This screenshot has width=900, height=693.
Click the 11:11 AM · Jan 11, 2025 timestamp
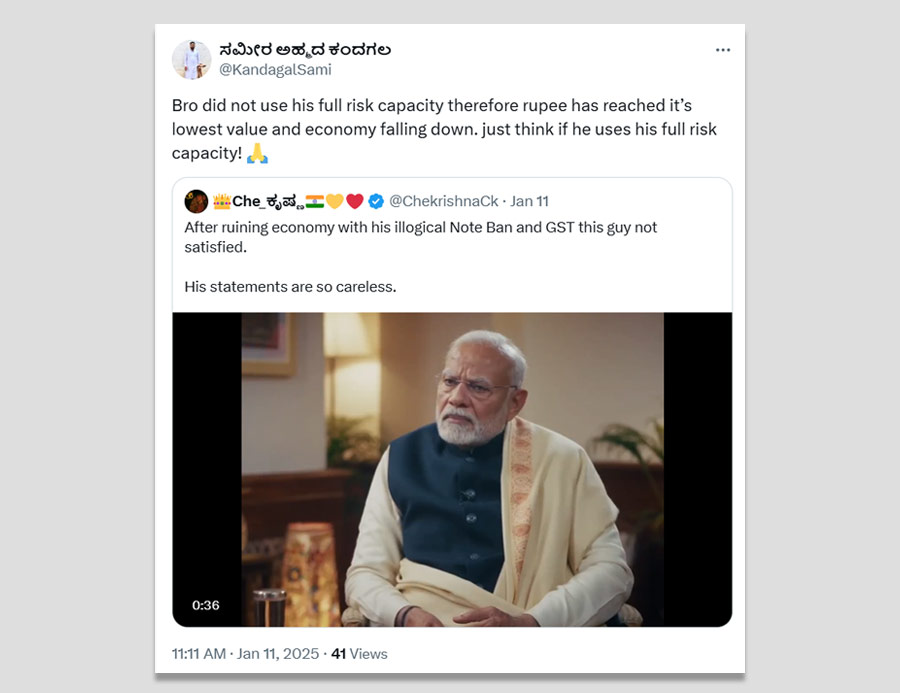coord(245,654)
